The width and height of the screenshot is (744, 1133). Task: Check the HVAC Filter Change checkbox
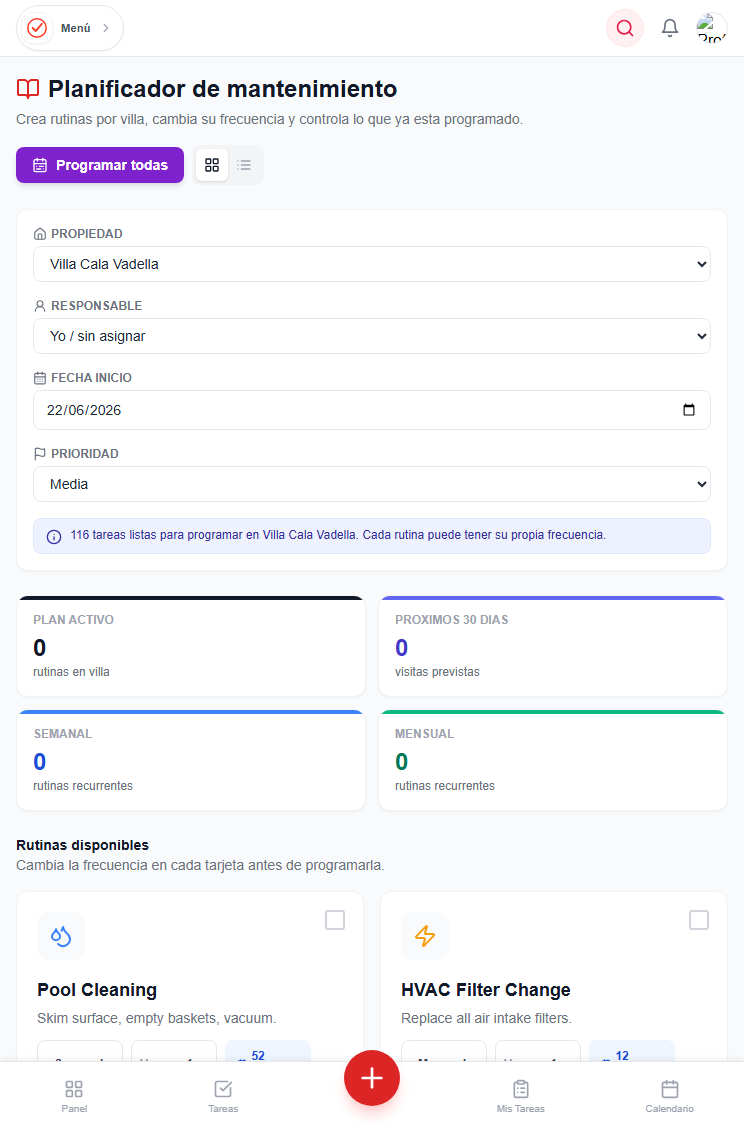click(x=699, y=920)
